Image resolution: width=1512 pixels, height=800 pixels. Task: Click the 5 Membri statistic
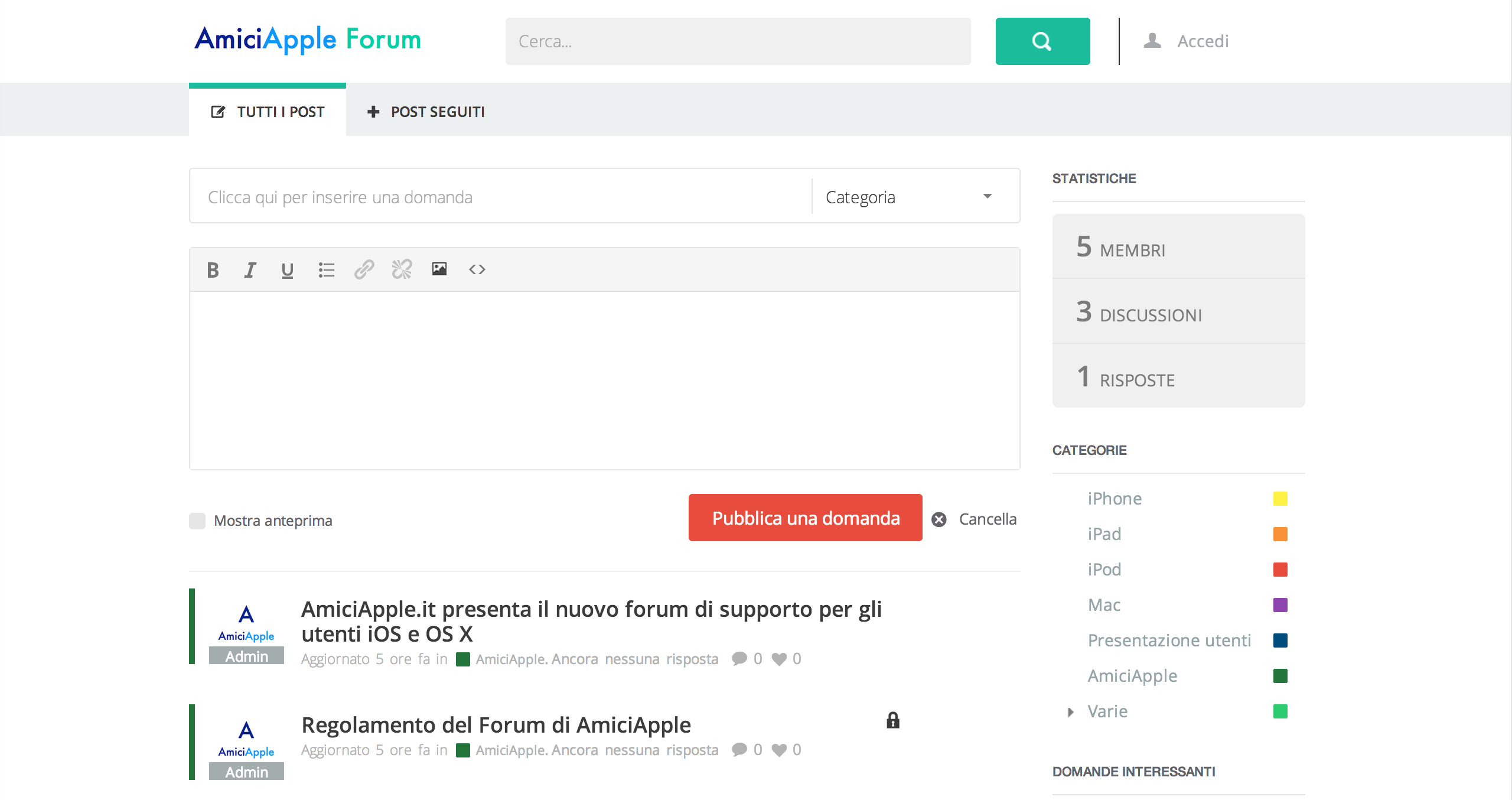(x=1179, y=246)
